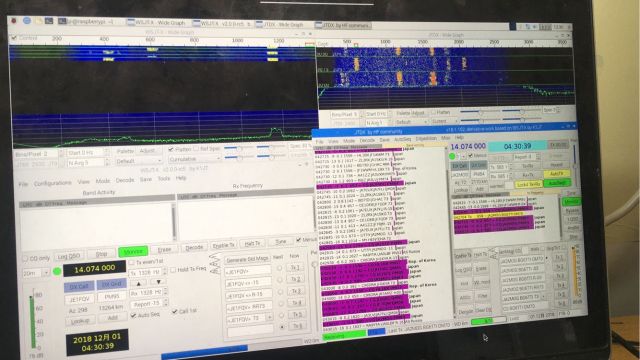Click the green Monitor button in WSJT-X
The width and height of the screenshot is (640, 360).
[133, 251]
